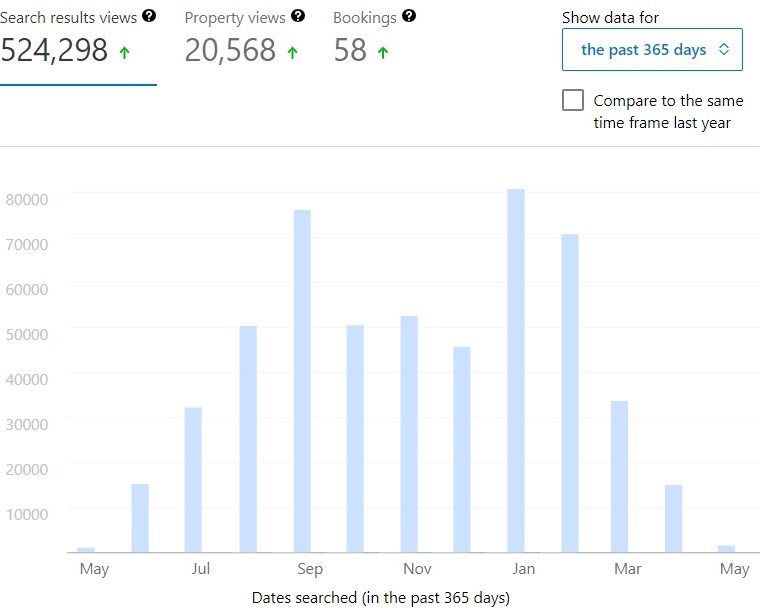
Task: Switch to the Property views tab
Action: tap(235, 18)
